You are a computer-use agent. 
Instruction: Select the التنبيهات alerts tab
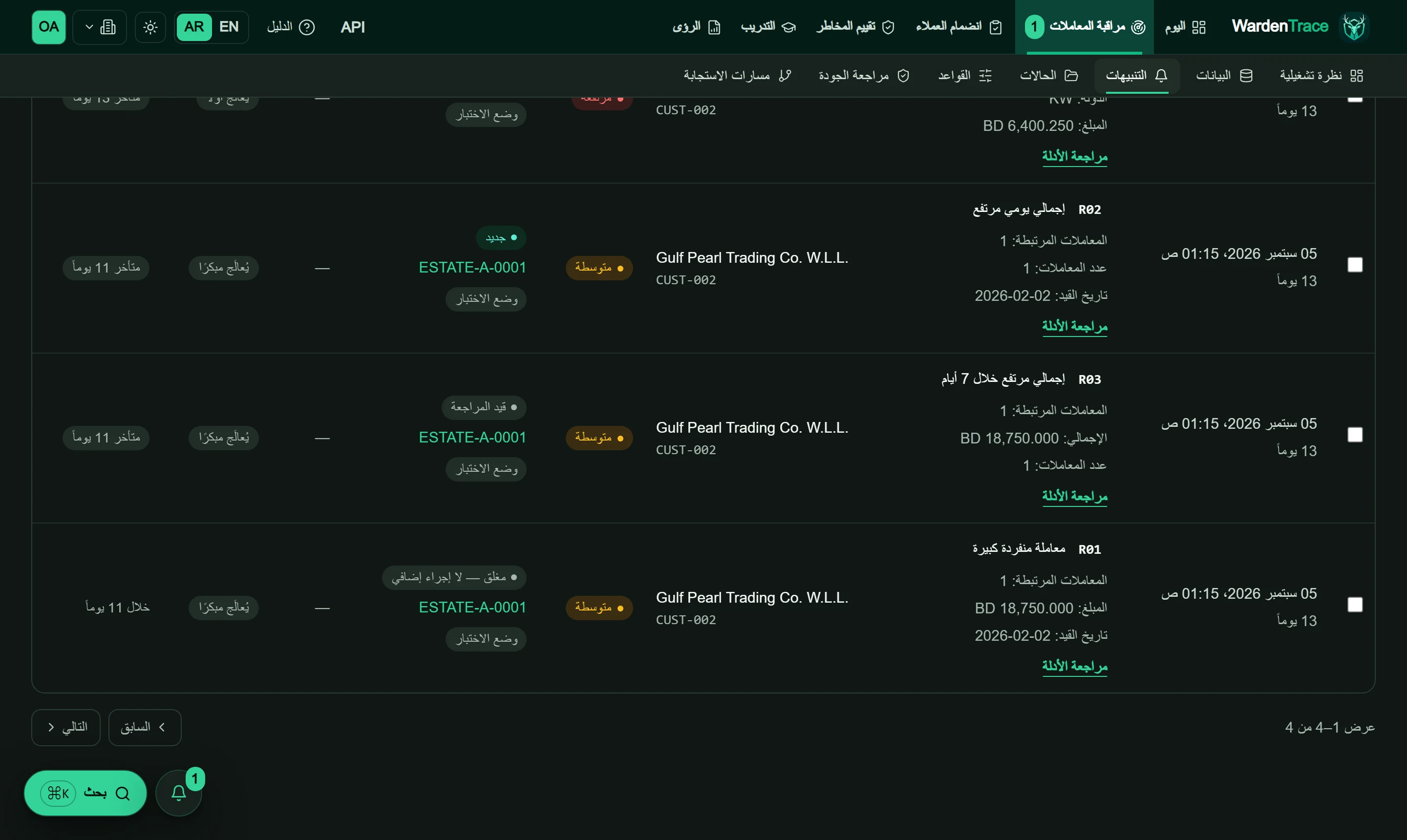(x=1137, y=75)
